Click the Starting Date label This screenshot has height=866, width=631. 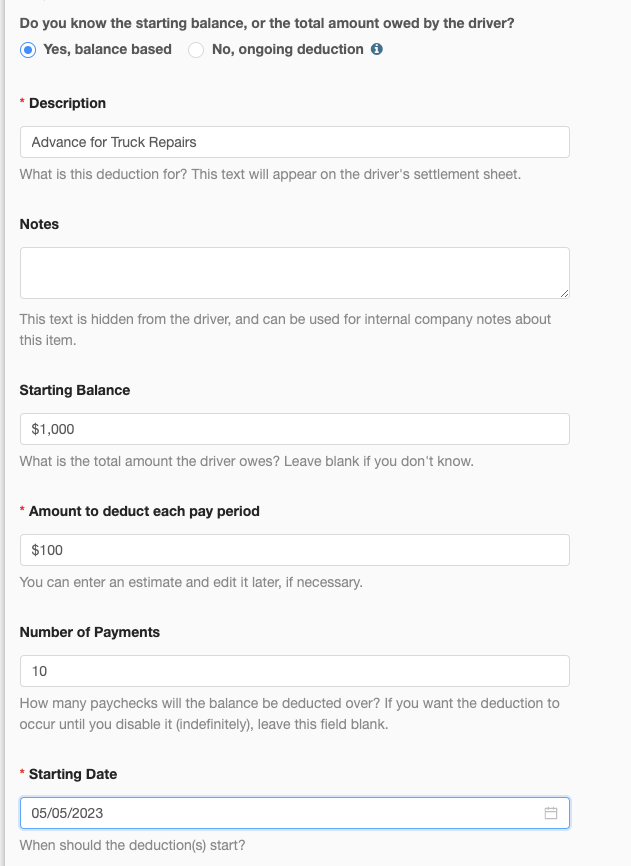tap(73, 774)
